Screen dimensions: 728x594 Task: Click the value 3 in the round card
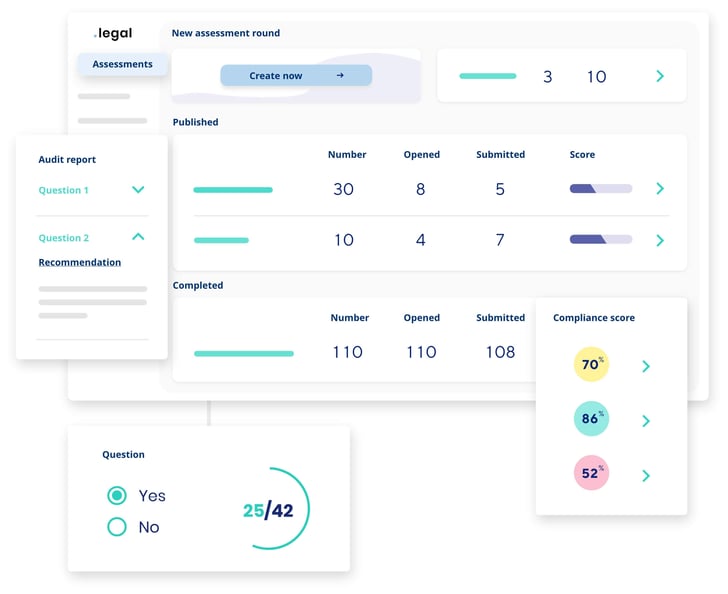pos(548,77)
